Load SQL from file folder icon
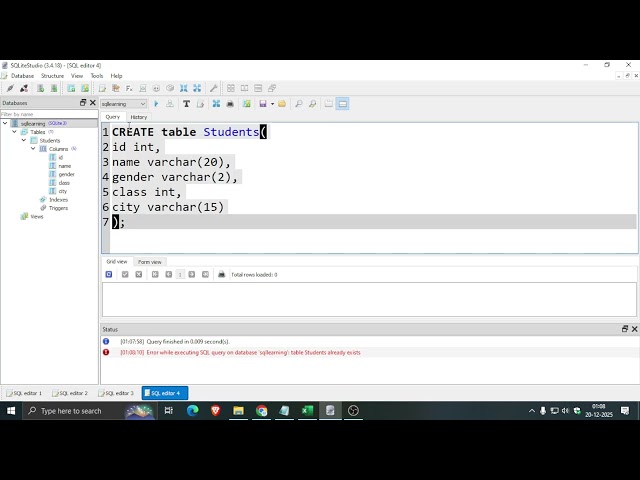 pyautogui.click(x=282, y=104)
